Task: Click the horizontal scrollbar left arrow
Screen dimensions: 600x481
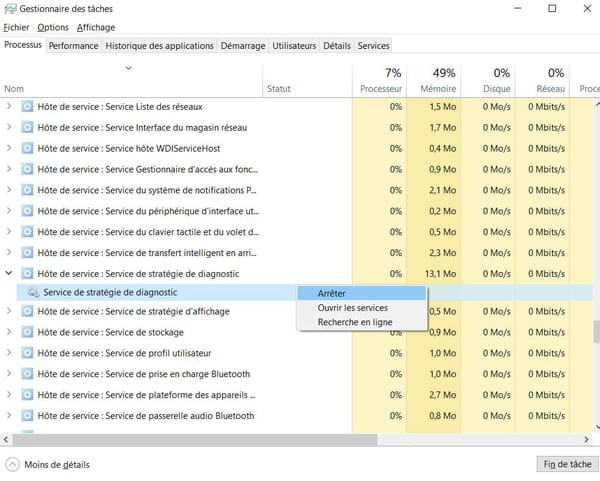Action: click(6, 440)
